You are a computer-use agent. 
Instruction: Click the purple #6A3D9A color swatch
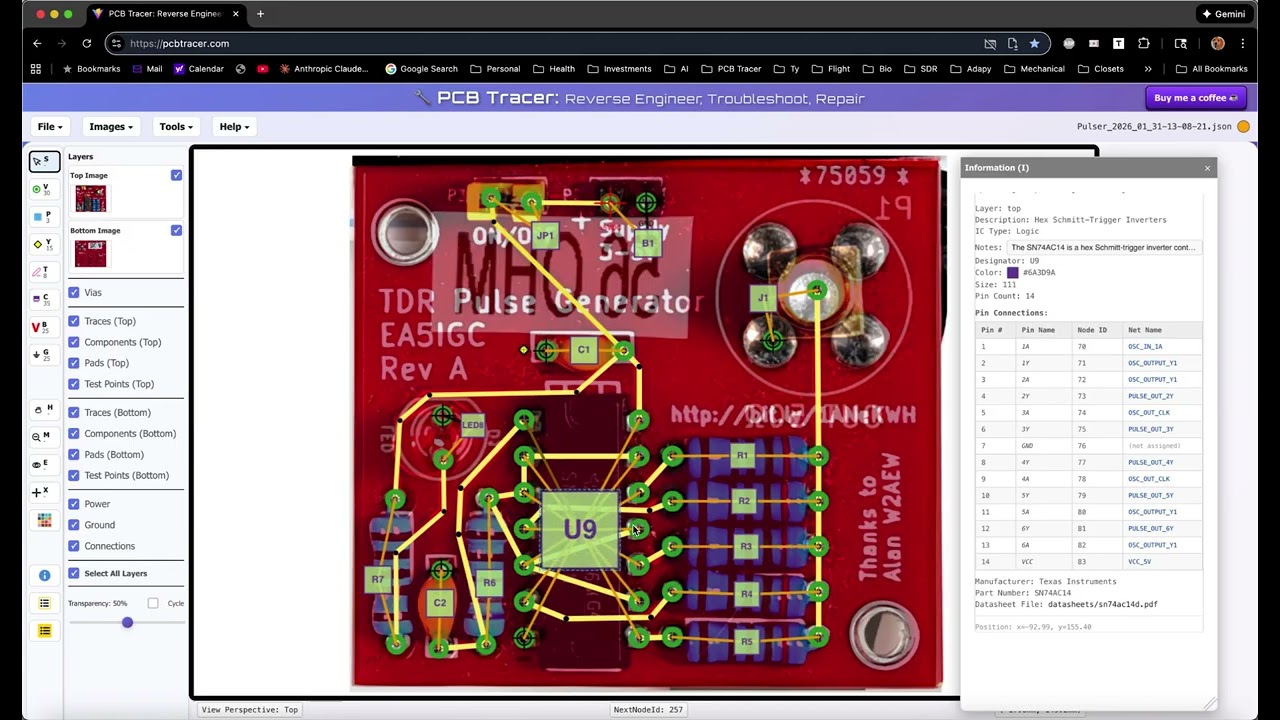pyautogui.click(x=1012, y=272)
